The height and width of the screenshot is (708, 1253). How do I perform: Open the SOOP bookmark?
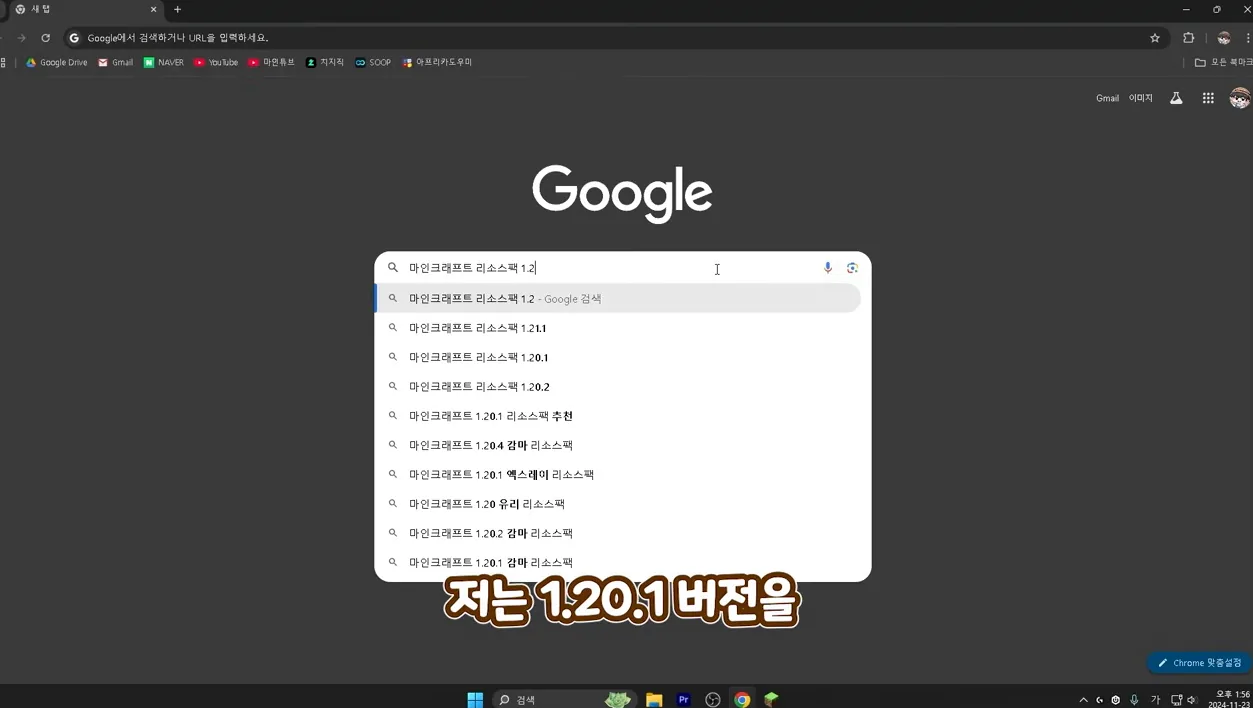(x=373, y=62)
